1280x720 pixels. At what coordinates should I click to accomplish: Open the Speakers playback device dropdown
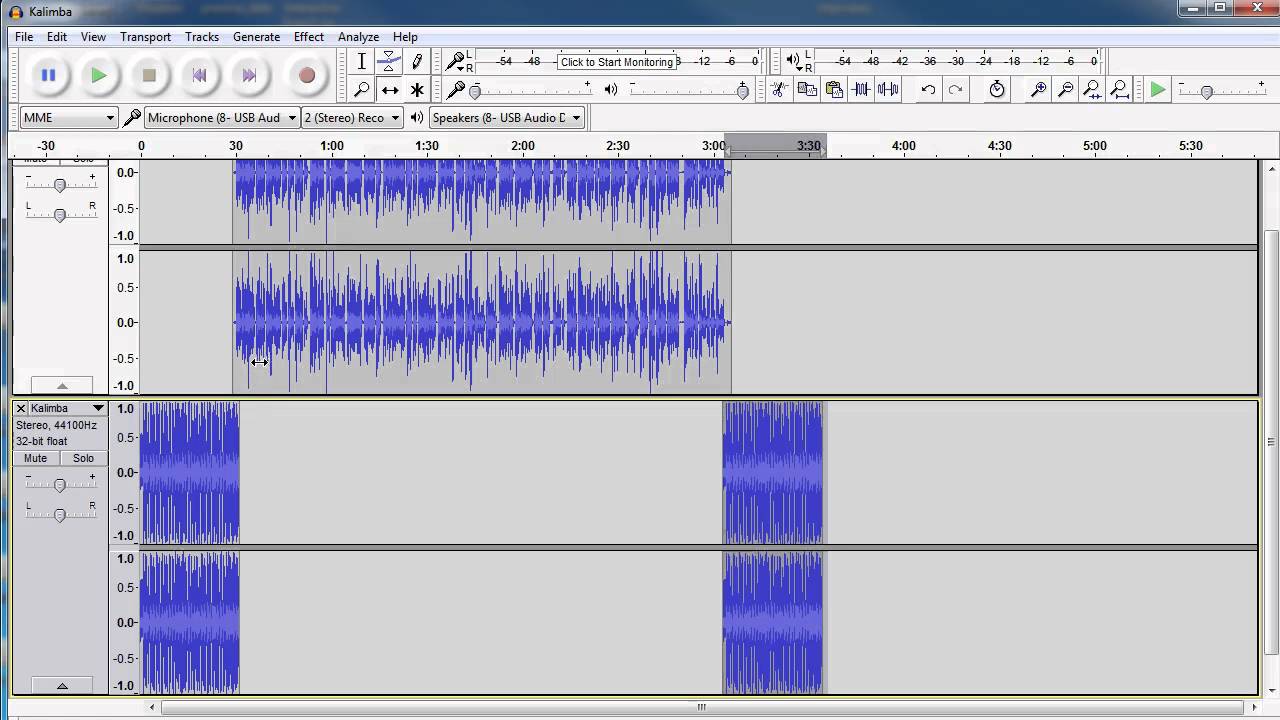[506, 118]
